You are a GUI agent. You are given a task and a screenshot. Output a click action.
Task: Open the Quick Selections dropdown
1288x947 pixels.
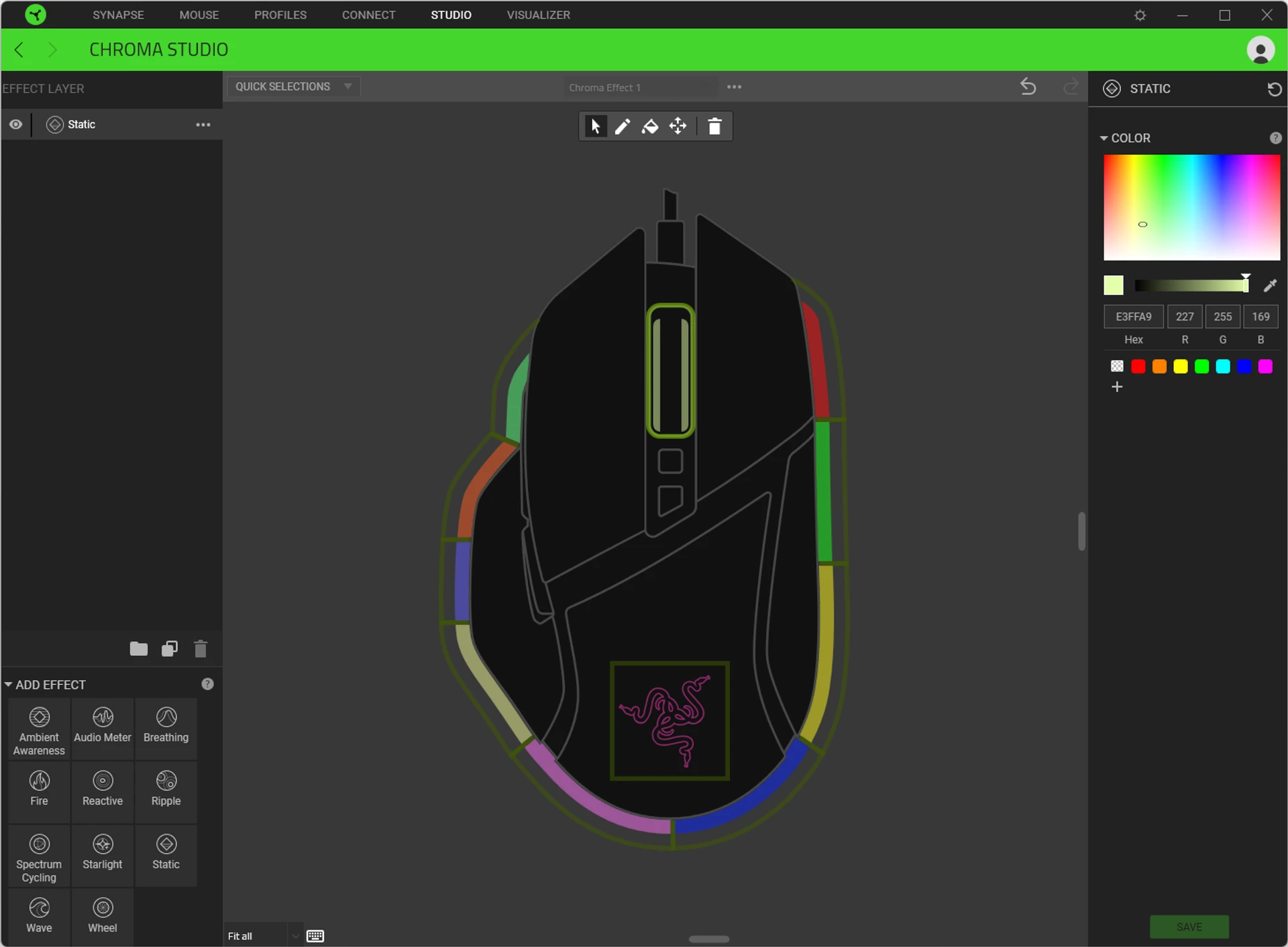pos(294,87)
